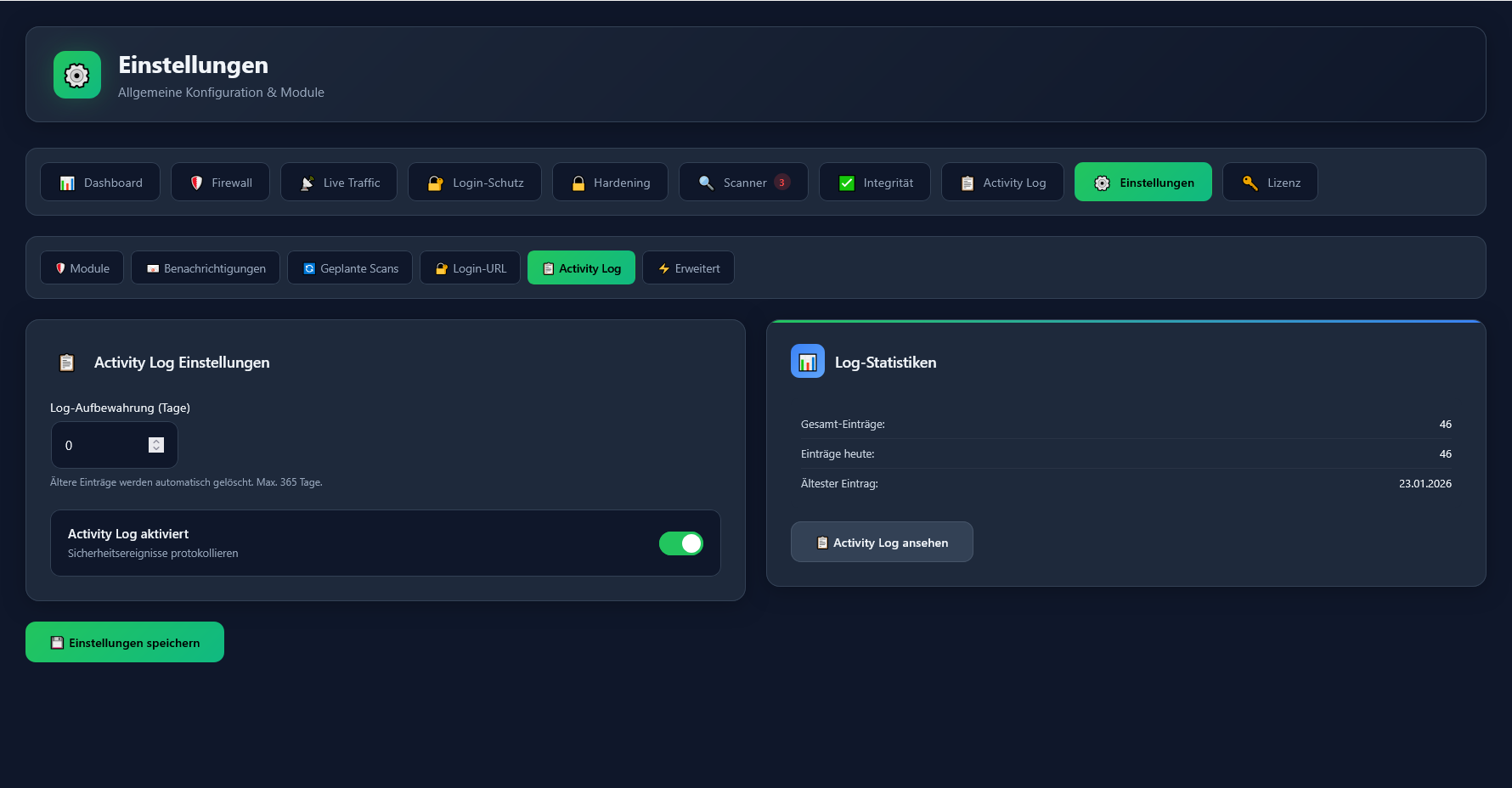
Task: Click the Lizenz key icon
Action: tap(1250, 183)
